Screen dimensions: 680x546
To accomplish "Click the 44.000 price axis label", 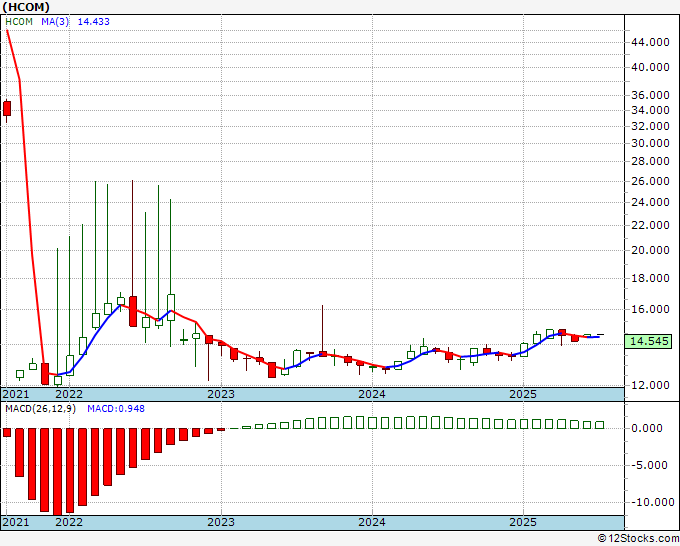I will click(650, 42).
